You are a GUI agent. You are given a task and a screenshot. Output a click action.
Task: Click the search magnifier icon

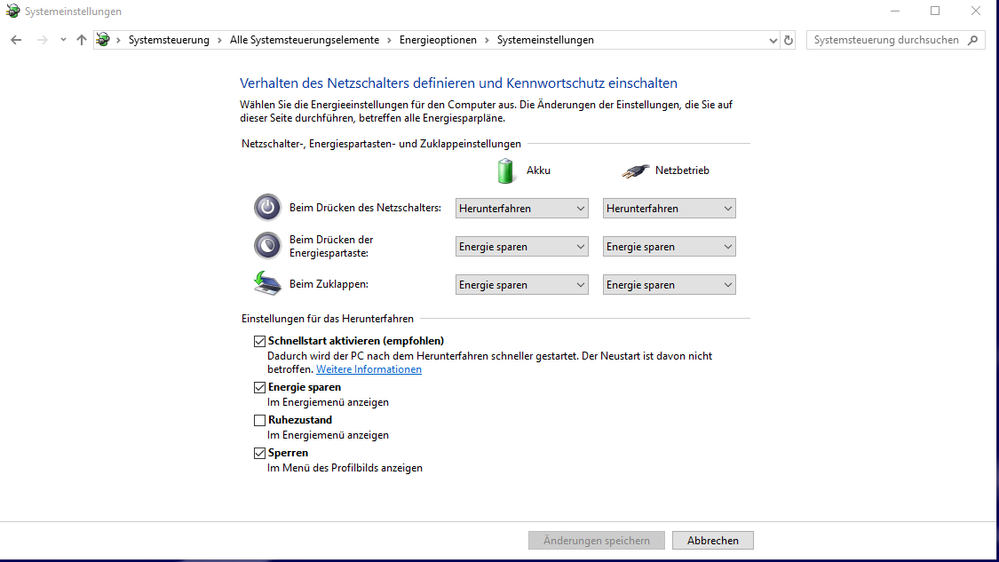point(973,40)
